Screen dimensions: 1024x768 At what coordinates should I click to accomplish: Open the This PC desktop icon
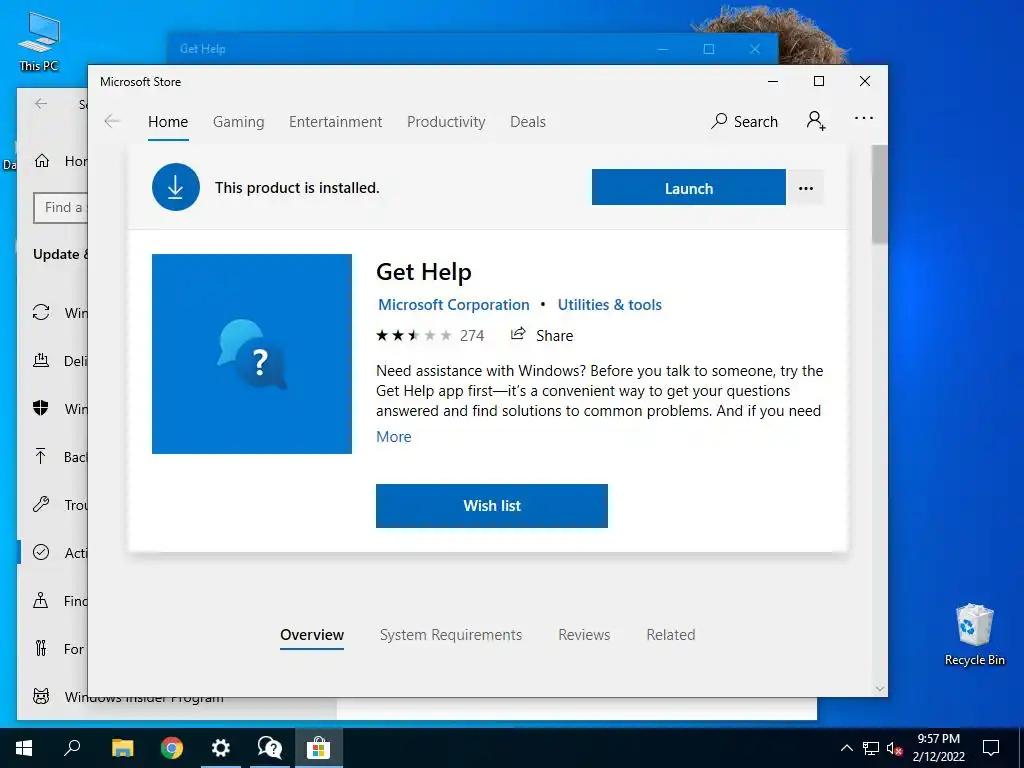tap(39, 40)
